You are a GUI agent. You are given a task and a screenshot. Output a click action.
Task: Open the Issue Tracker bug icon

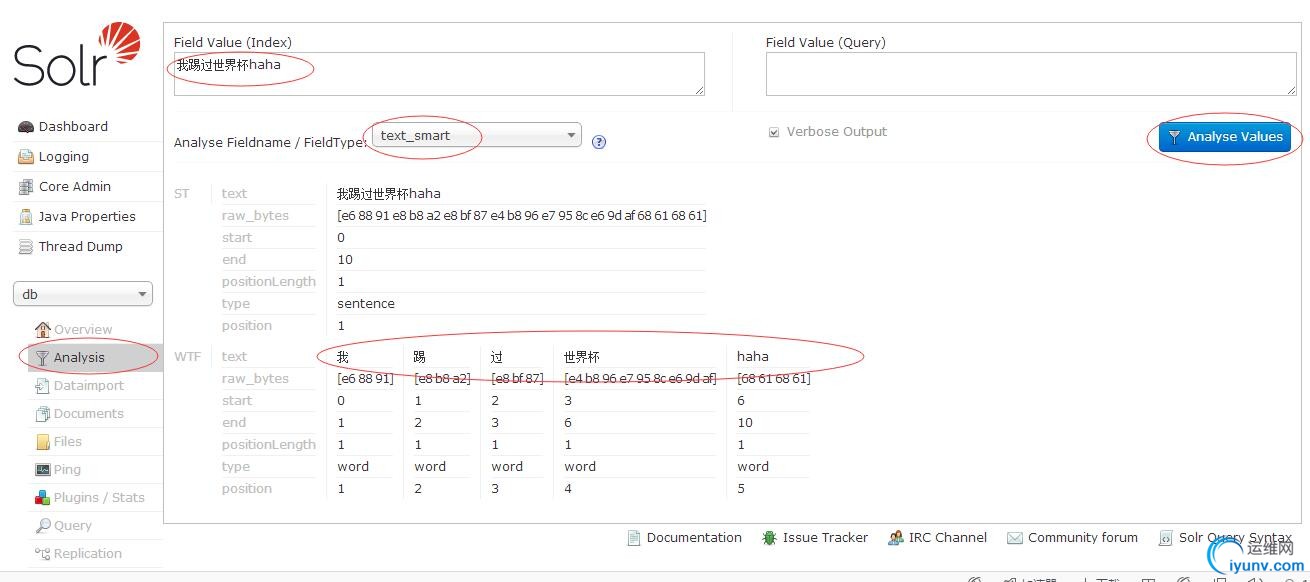(x=769, y=538)
